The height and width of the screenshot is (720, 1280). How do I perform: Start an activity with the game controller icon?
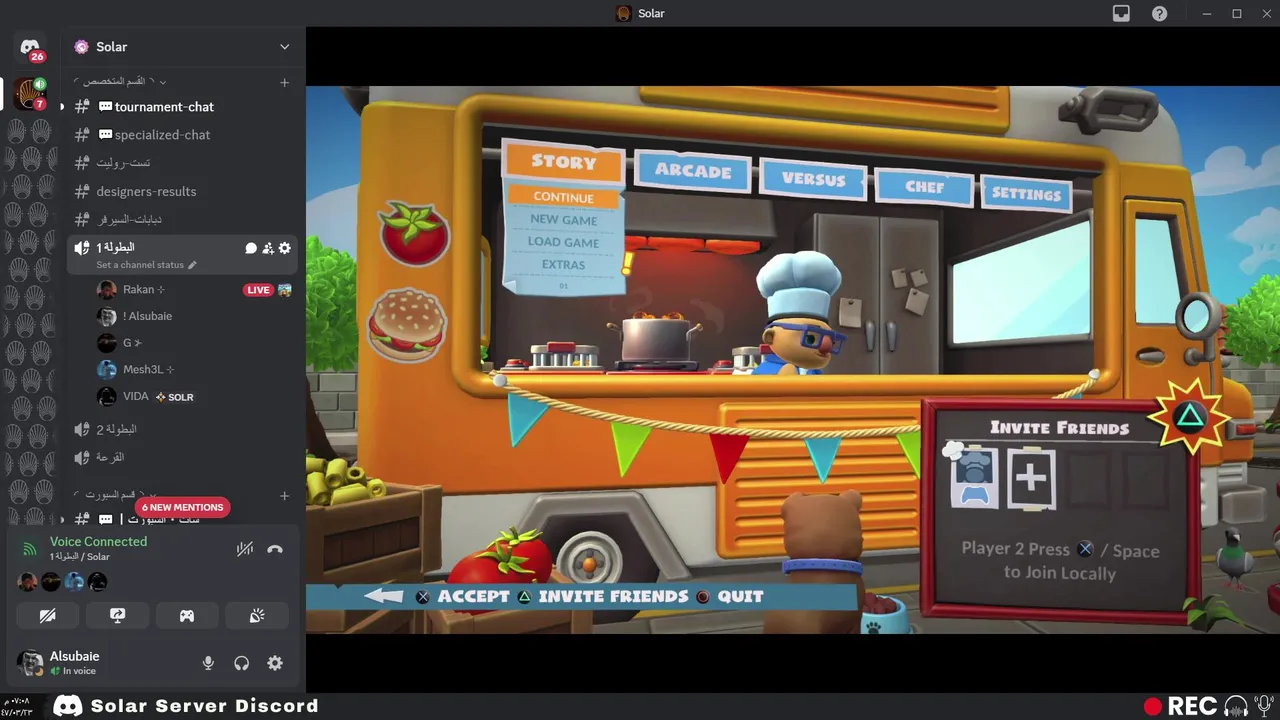click(x=187, y=616)
